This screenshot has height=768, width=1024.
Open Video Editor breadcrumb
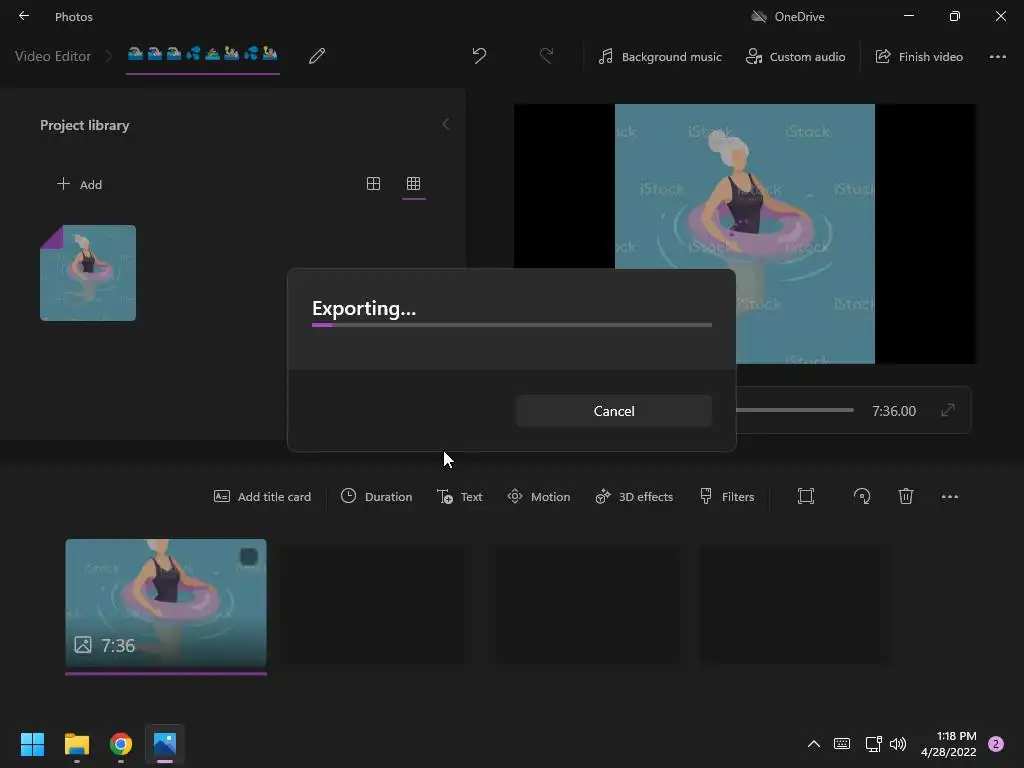click(53, 56)
